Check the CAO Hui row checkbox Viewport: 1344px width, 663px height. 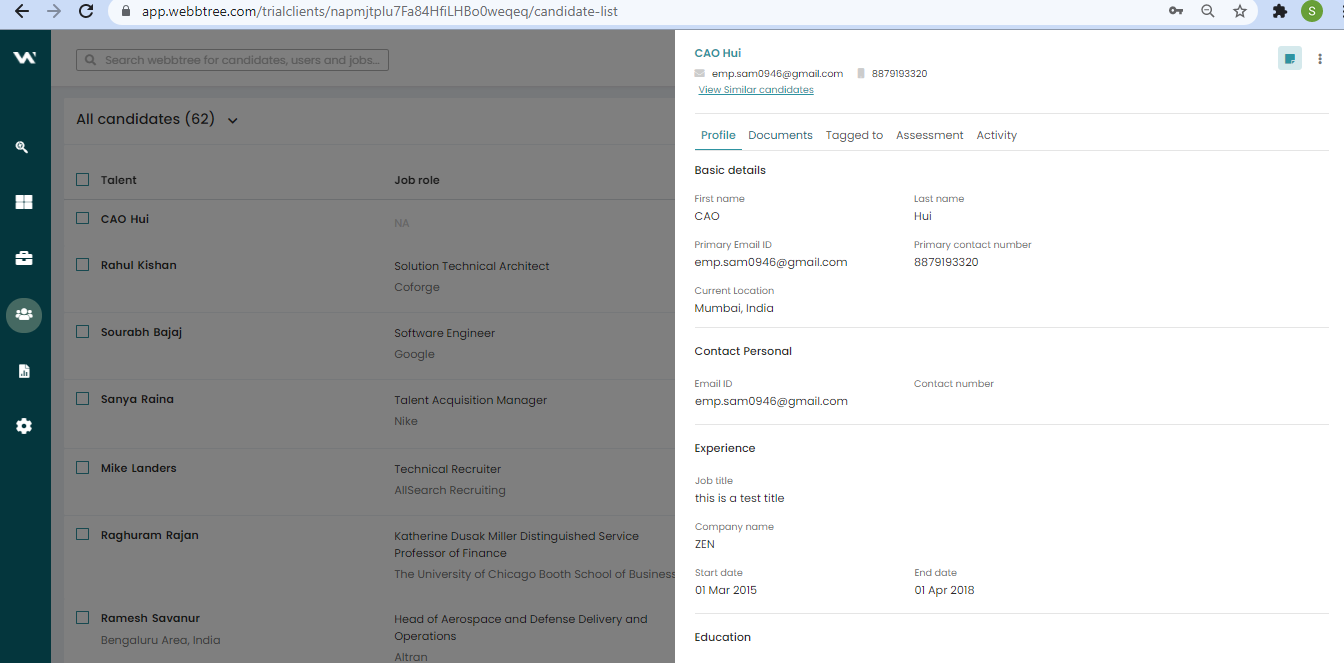(83, 218)
